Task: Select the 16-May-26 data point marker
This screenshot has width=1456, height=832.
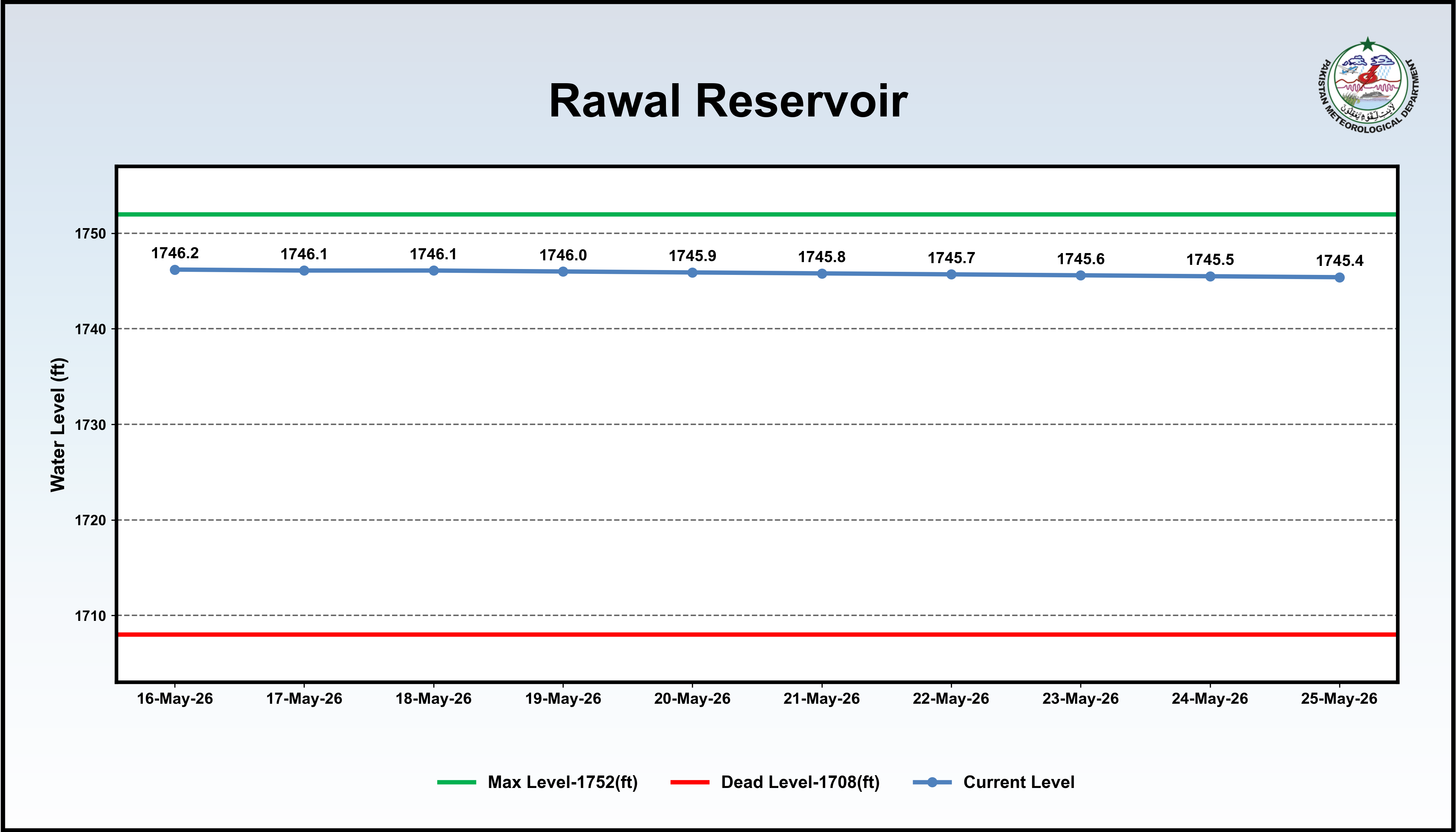Action: click(x=175, y=270)
